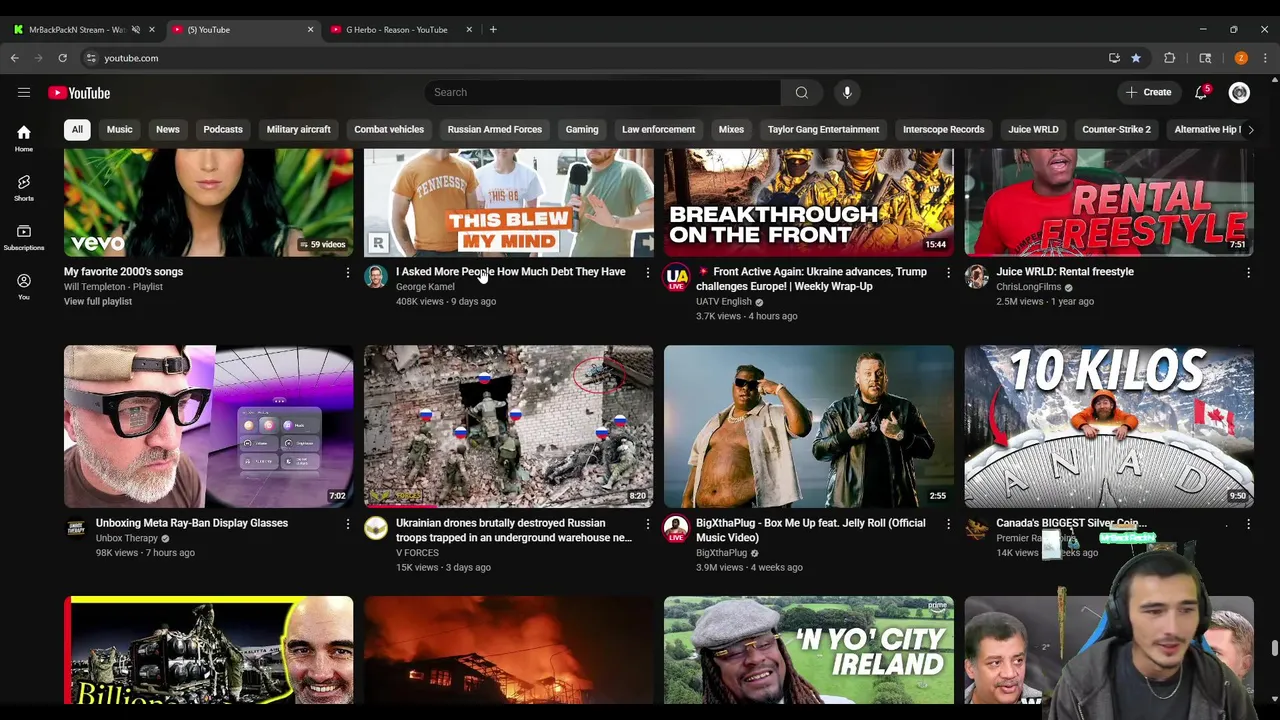Open a new browser tab
Screen dimensions: 1280x720
(493, 30)
